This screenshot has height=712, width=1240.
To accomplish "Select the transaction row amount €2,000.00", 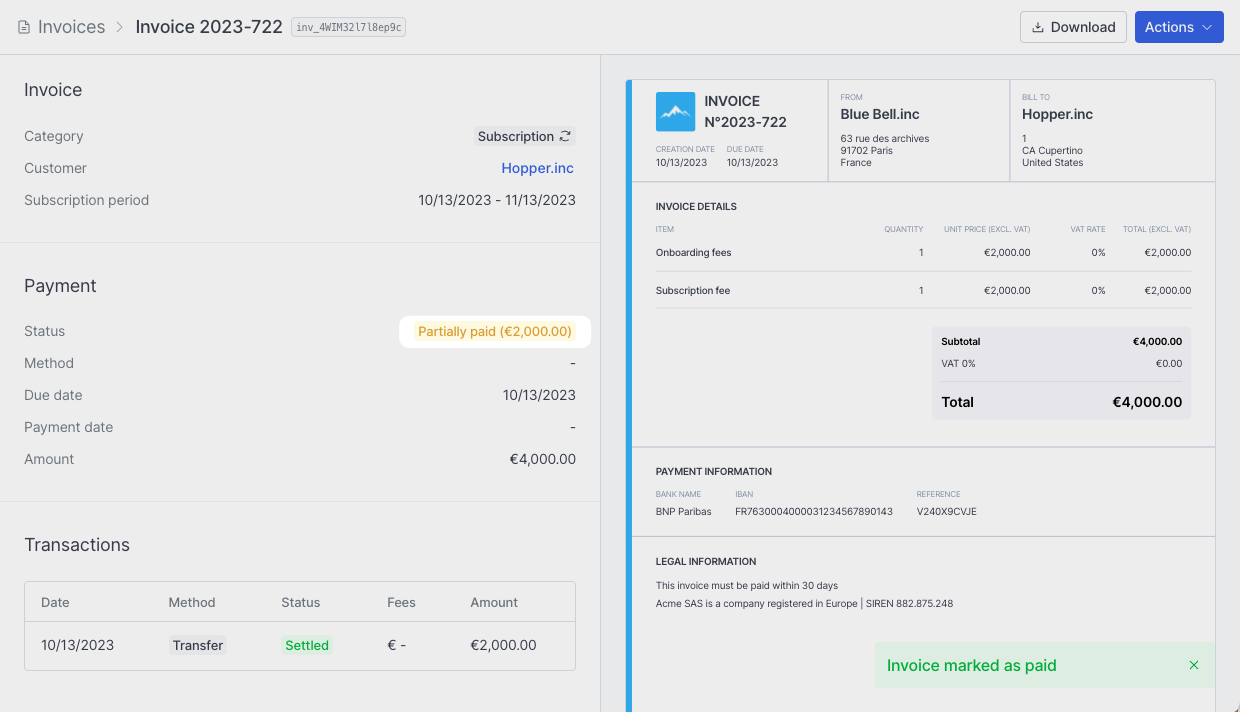I will (503, 645).
